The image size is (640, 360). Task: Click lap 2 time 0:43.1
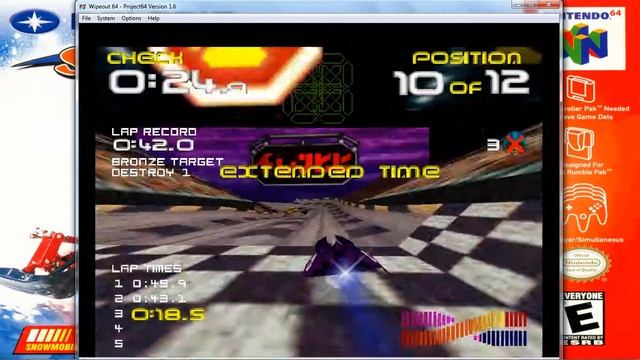point(160,298)
